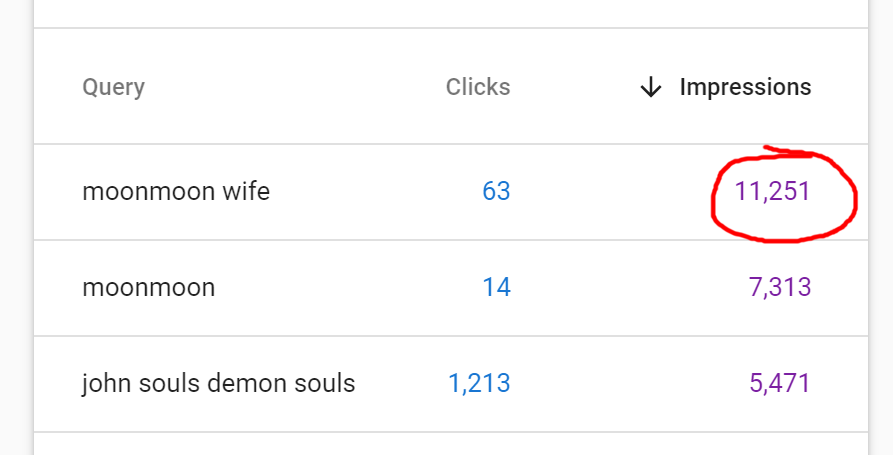
Task: Select the 1,213 clicks value
Action: (x=479, y=383)
